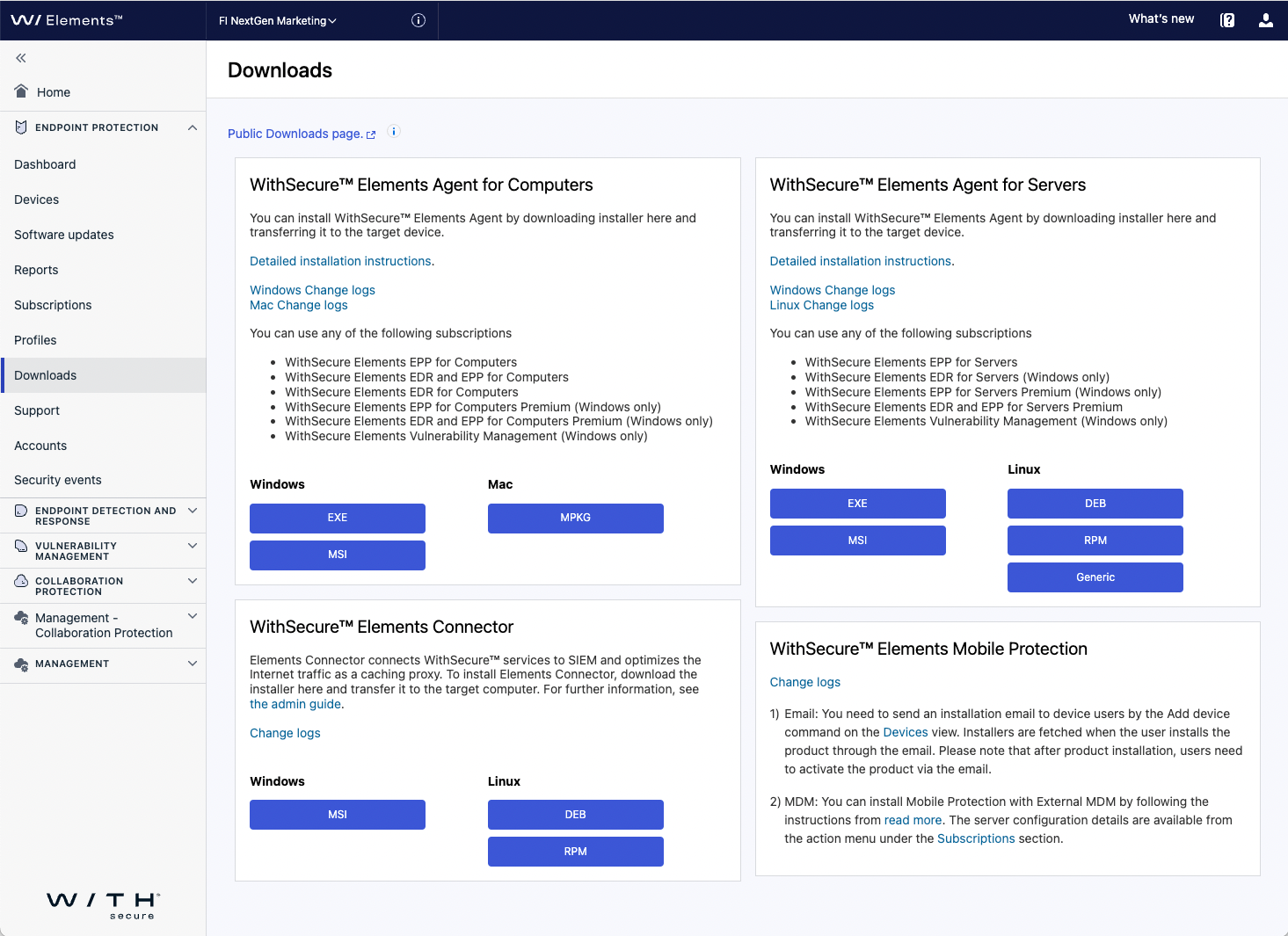1288x936 pixels.
Task: Open the Public Downloads page link
Action: [295, 134]
